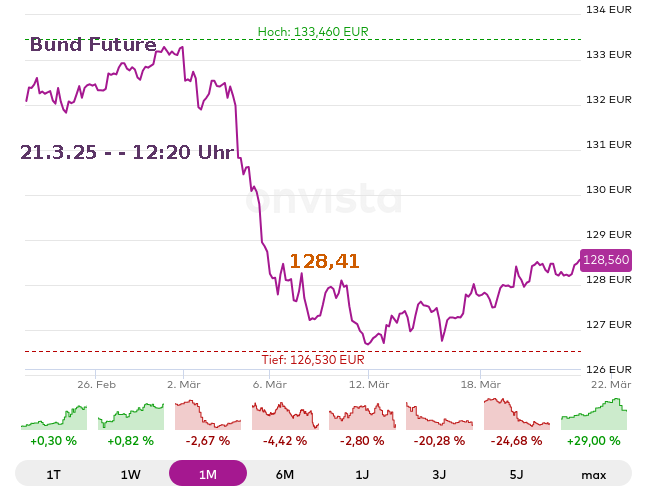The width and height of the screenshot is (648, 491).
Task: Switch chart to 6M range
Action: (285, 474)
